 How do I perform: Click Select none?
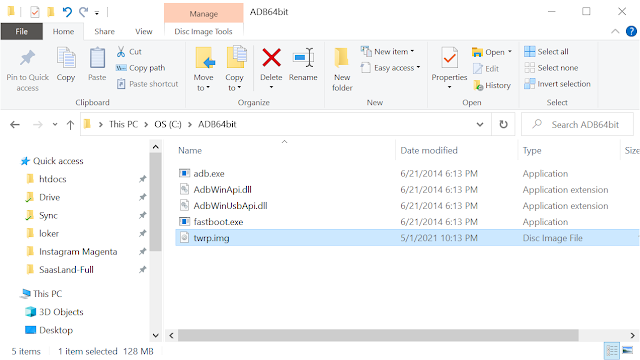point(551,68)
